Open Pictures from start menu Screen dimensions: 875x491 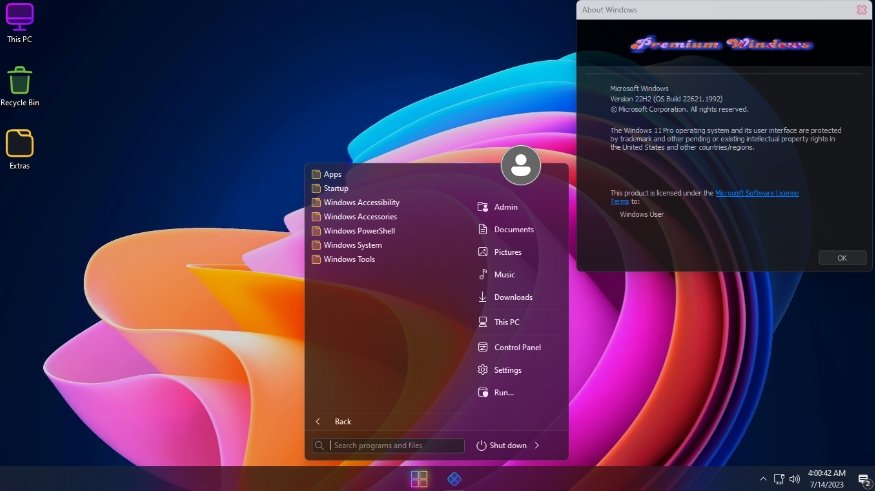tap(499, 252)
